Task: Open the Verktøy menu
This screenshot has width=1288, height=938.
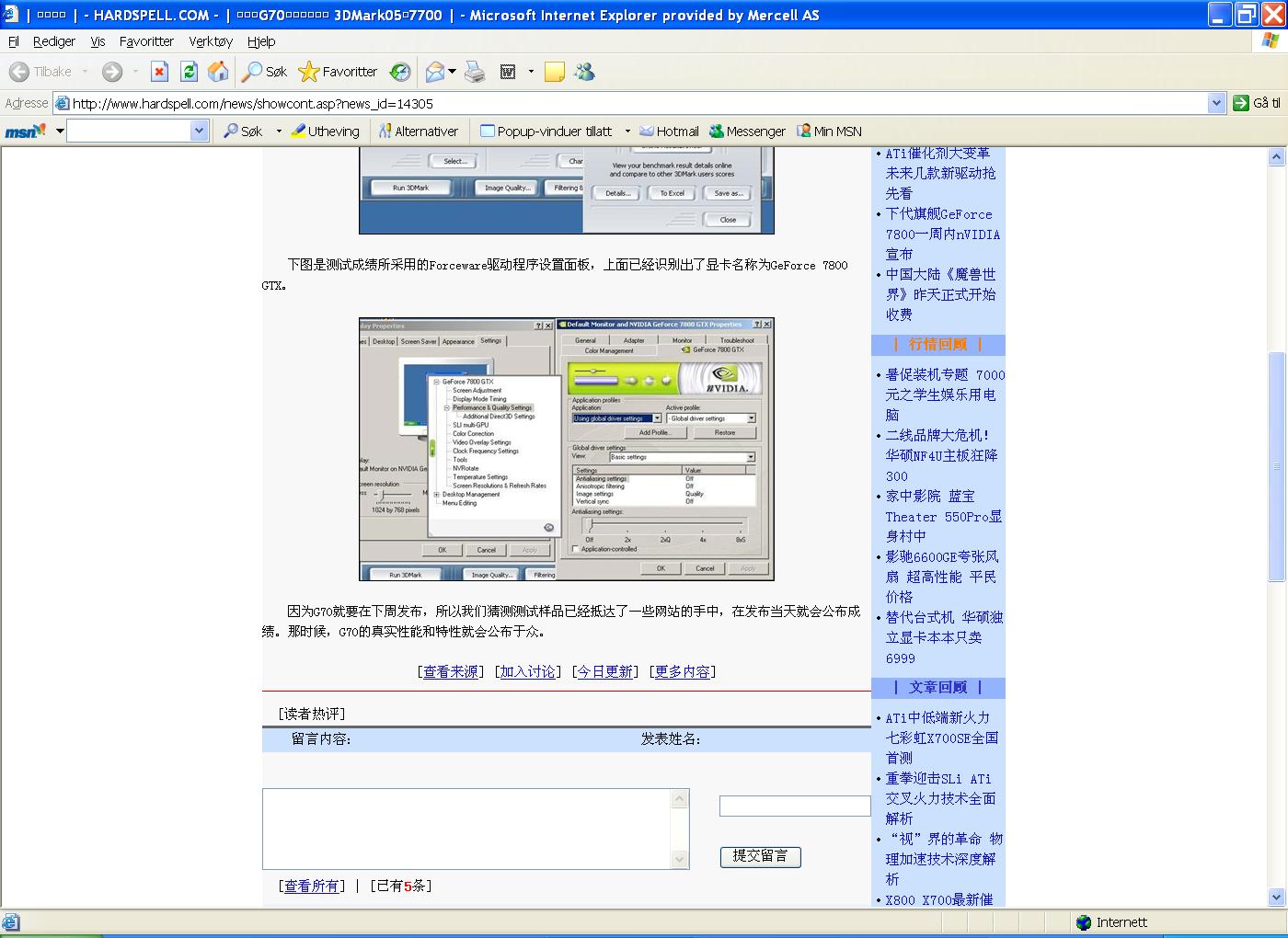Action: point(211,41)
